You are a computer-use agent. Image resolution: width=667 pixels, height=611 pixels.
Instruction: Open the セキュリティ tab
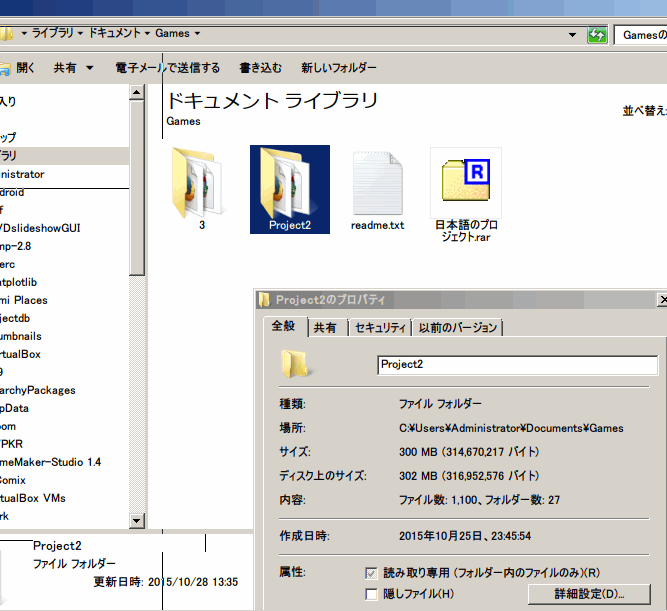tap(380, 328)
